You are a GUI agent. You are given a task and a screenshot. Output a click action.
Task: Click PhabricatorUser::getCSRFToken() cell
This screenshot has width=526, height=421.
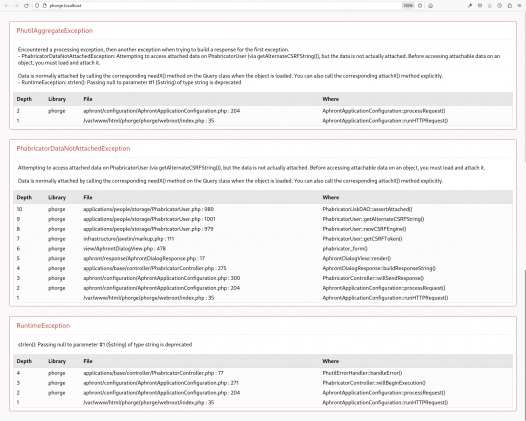coord(362,239)
